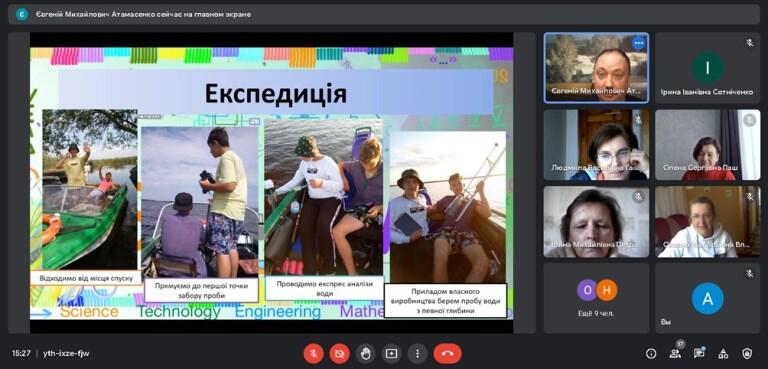Select Людмила Василівна's video tile

[597, 145]
